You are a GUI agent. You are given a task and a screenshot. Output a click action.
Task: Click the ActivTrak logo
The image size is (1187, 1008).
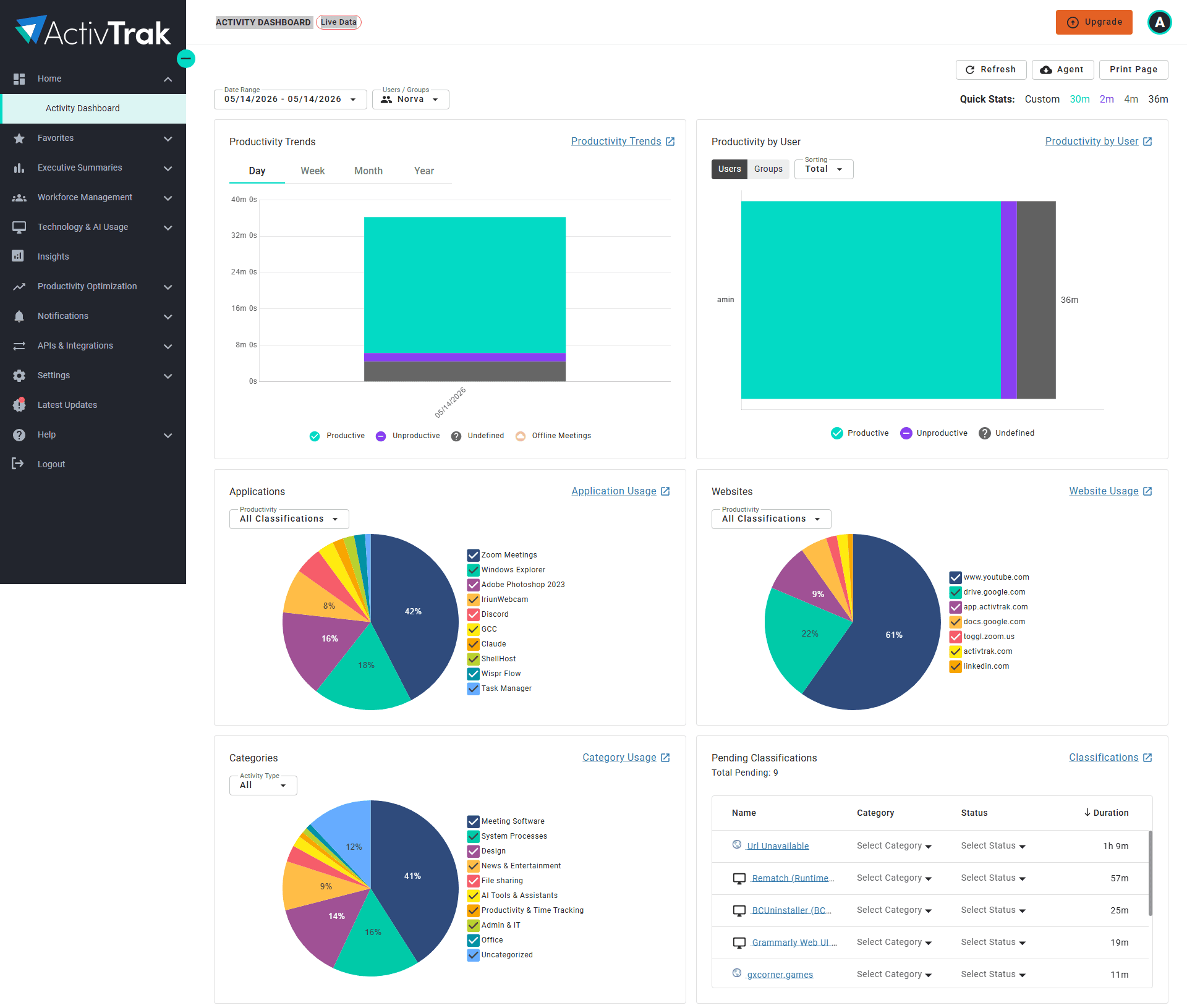93,31
